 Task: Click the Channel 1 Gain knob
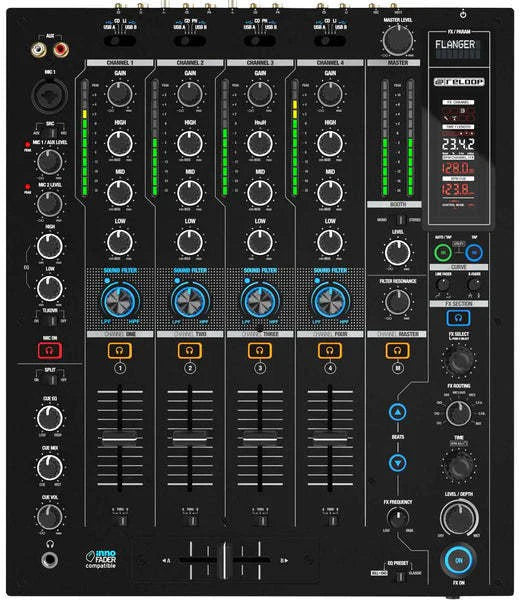coord(120,94)
